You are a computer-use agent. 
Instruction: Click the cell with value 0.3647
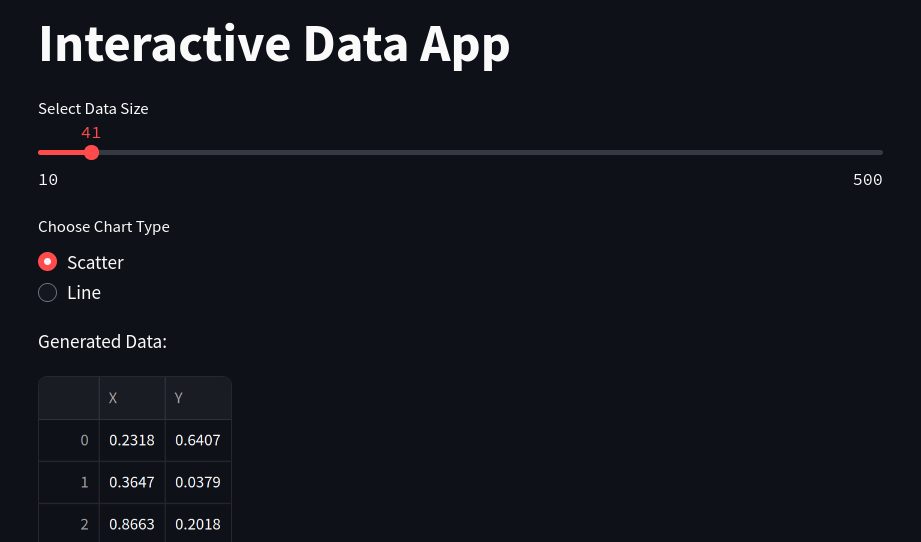tap(132, 482)
